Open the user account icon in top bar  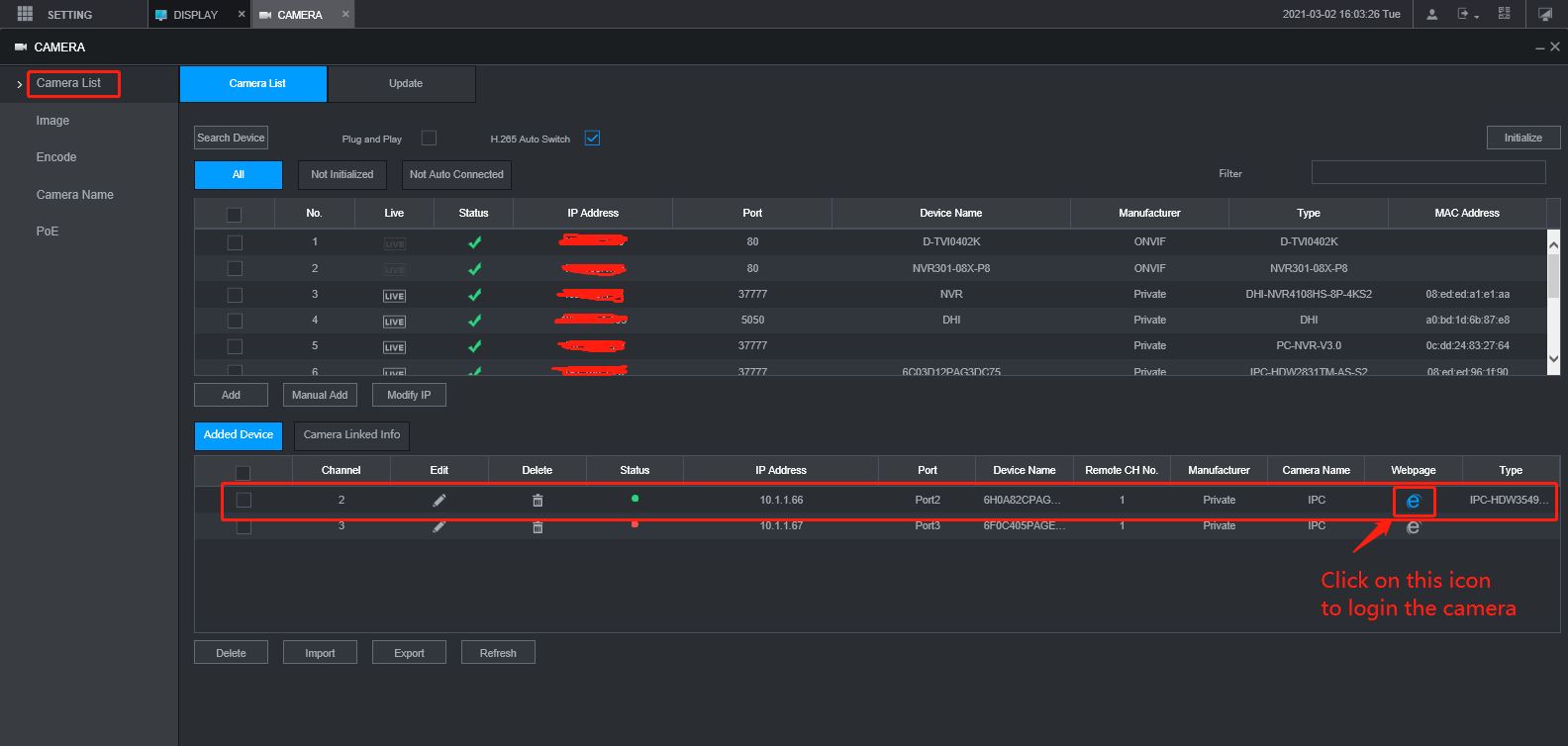[1431, 14]
